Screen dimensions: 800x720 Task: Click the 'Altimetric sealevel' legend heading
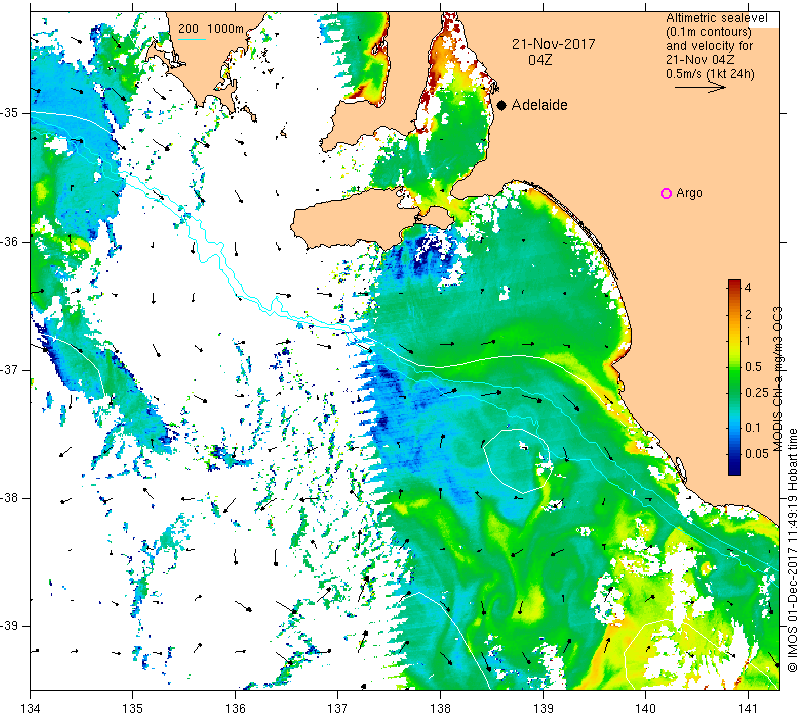coord(716,18)
